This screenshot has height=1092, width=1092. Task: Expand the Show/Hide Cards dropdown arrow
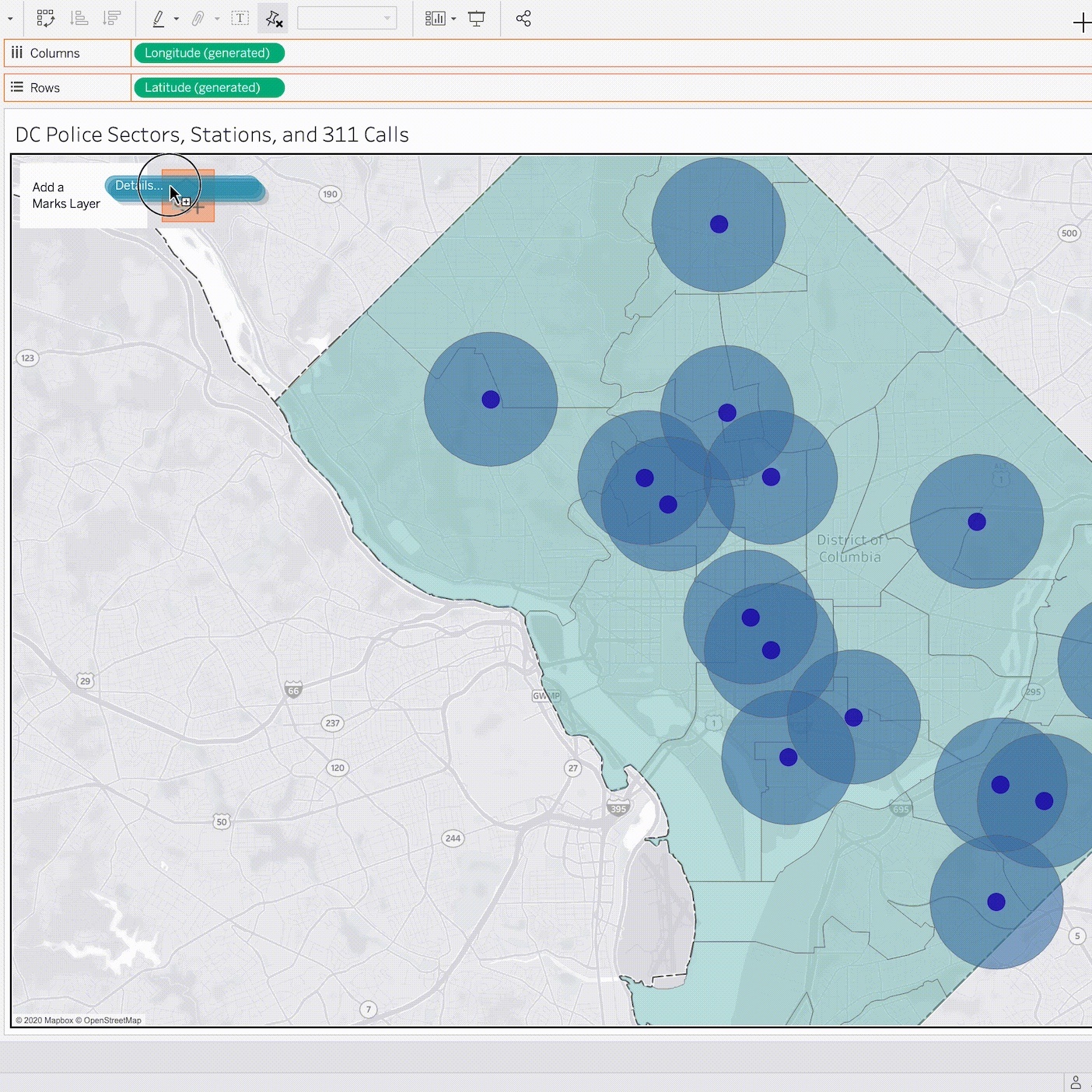pos(453,19)
